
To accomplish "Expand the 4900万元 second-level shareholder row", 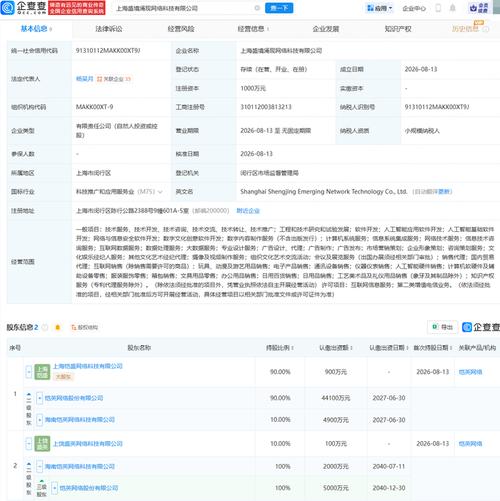I will click(x=39, y=420).
